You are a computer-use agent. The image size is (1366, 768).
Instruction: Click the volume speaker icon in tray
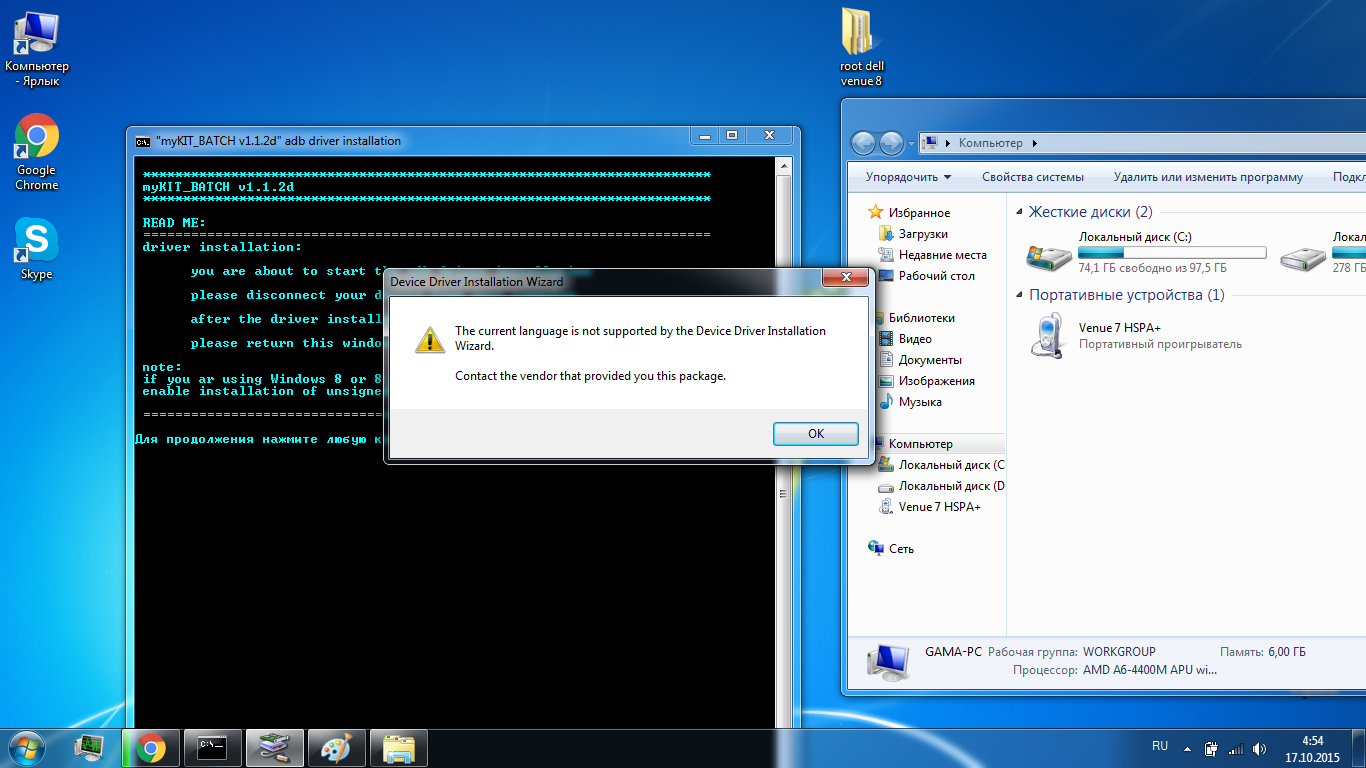[1260, 748]
